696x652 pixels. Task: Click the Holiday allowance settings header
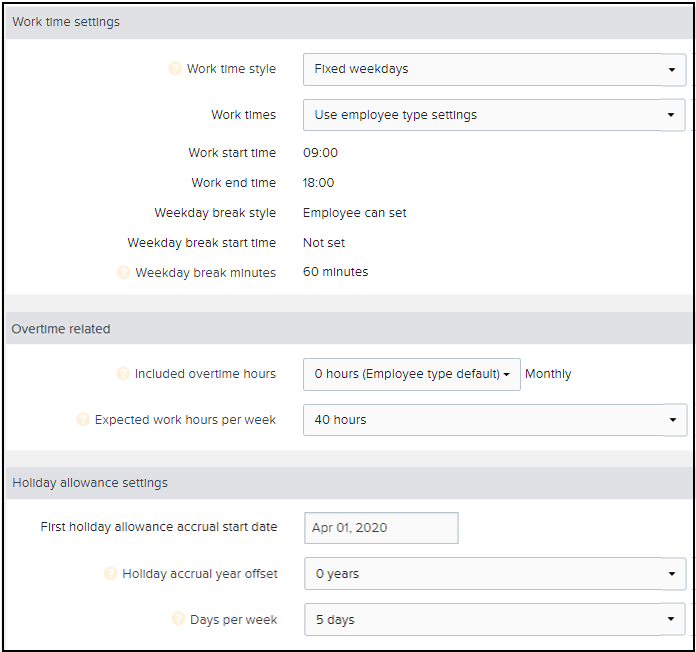click(349, 482)
